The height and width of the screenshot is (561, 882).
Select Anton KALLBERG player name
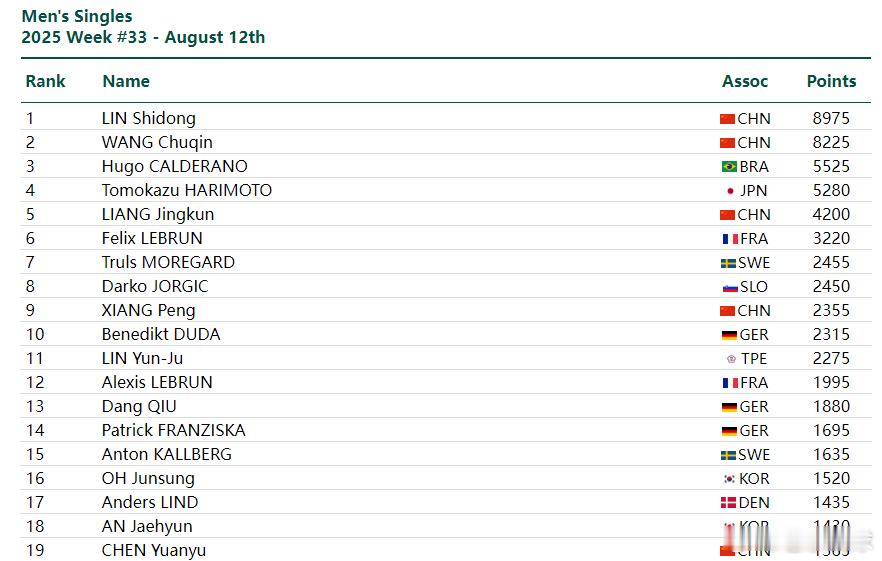coord(166,454)
